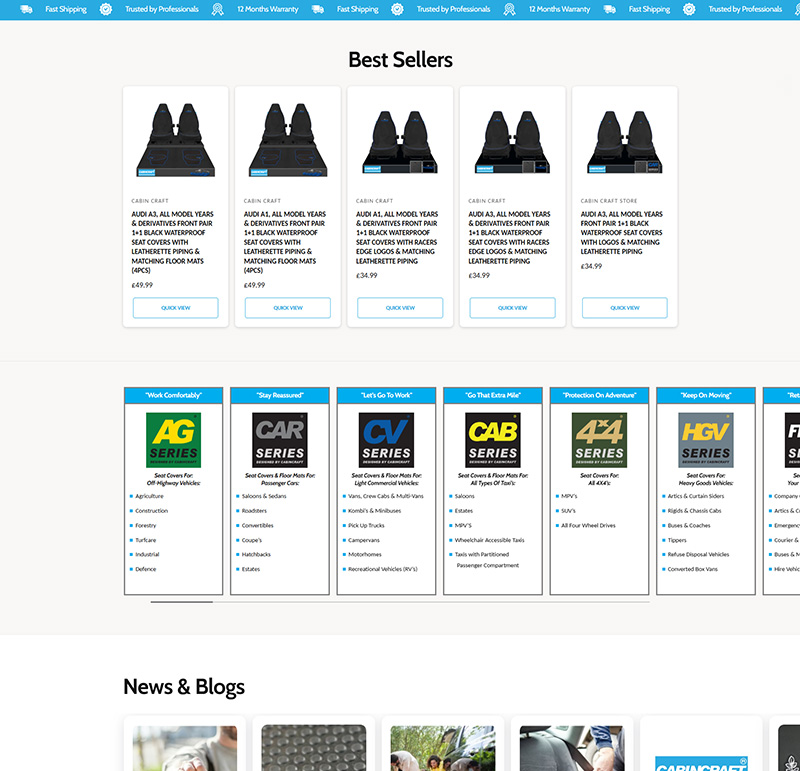
Task: Click "Refuse Disposal Vehicles" item
Action: [698, 554]
